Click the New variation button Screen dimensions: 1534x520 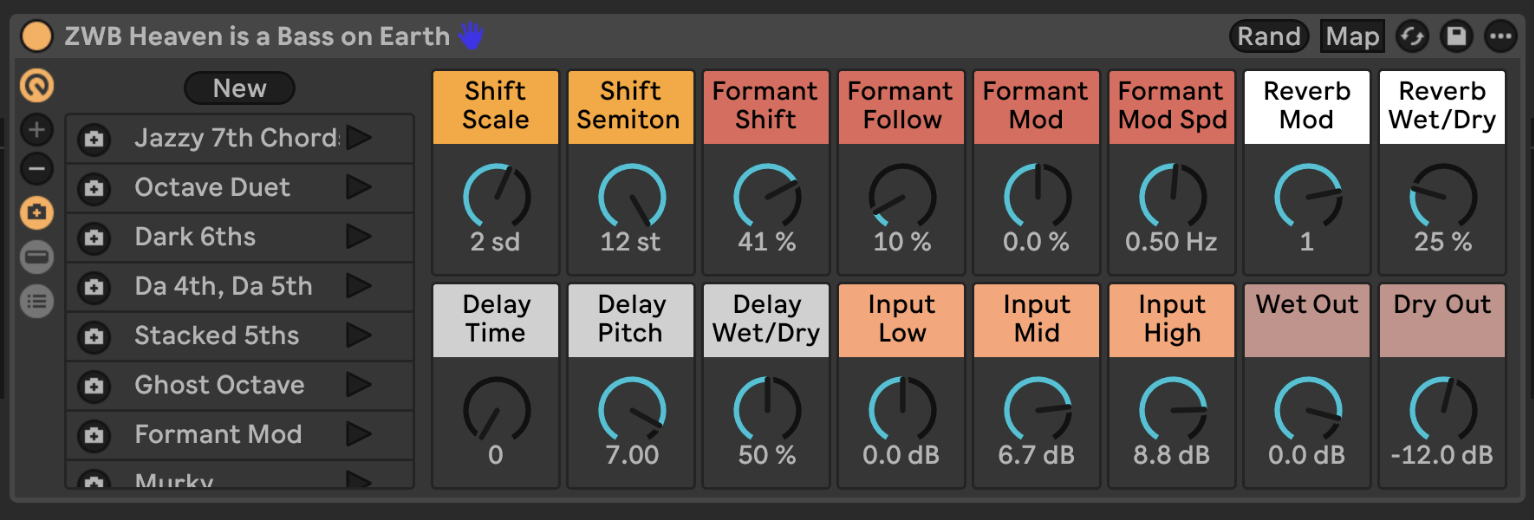(239, 88)
